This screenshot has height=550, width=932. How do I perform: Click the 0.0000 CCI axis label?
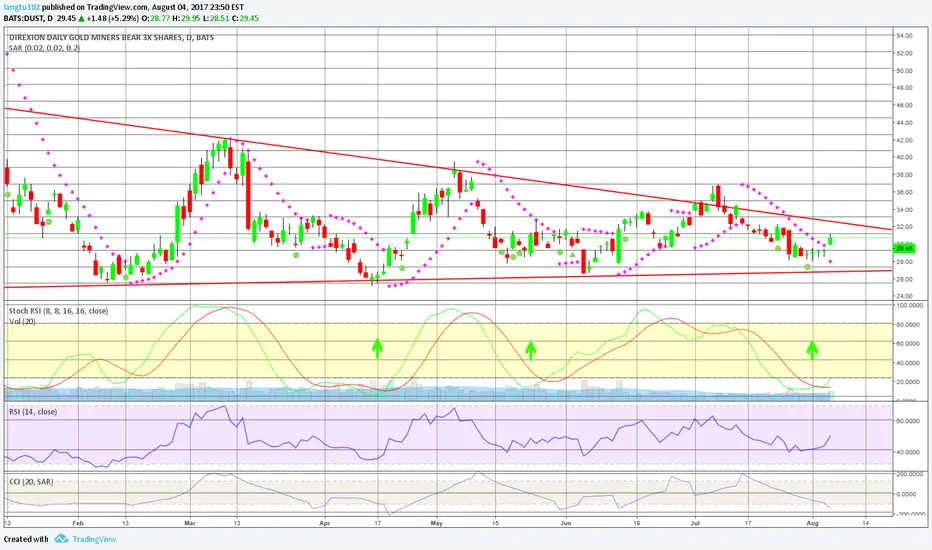906,494
